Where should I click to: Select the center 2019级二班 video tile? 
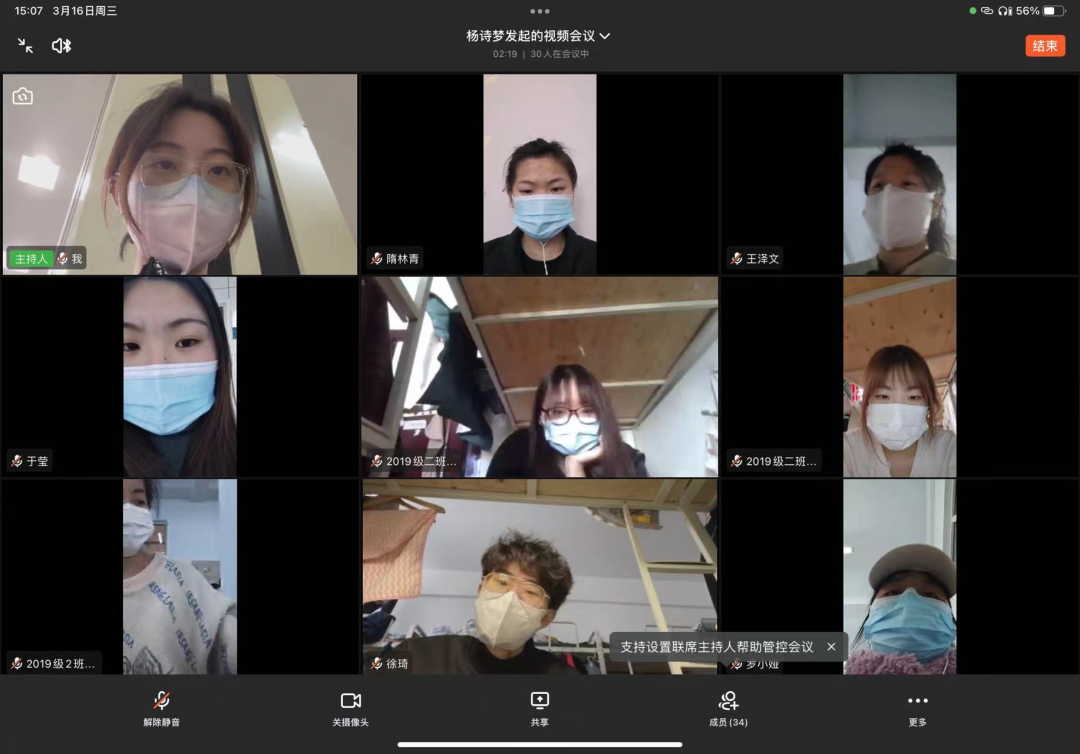540,377
